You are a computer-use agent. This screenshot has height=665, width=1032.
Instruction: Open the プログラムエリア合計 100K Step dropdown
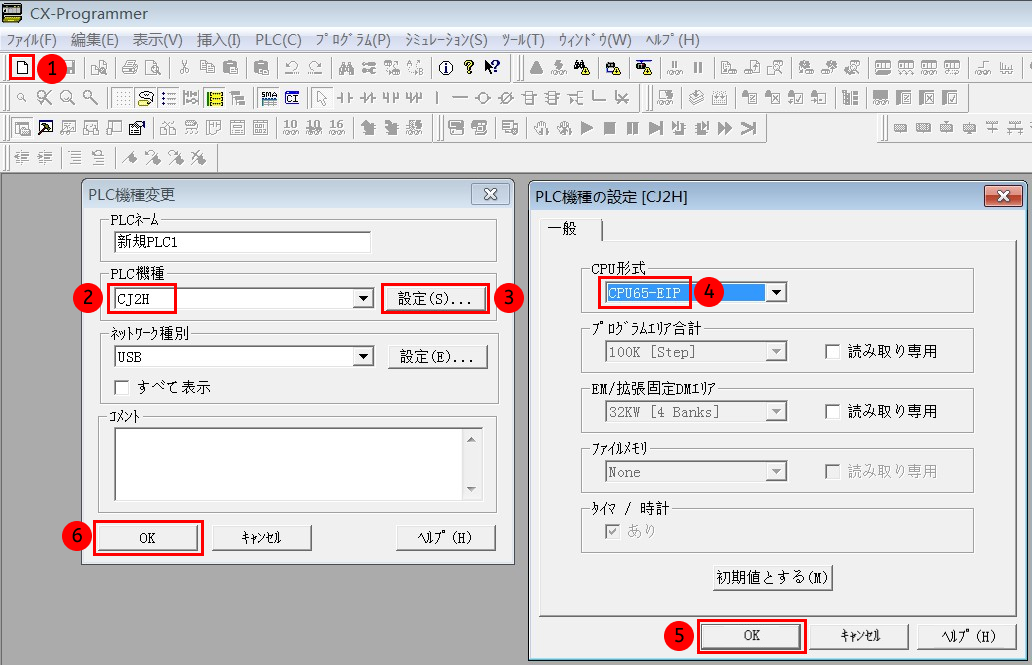pos(777,352)
